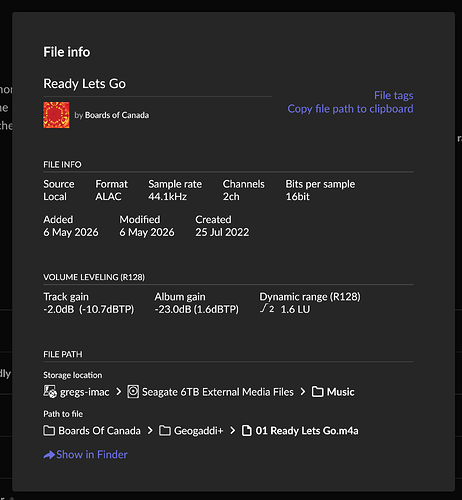
Task: Open artist Boards of Canada
Action: (x=117, y=115)
